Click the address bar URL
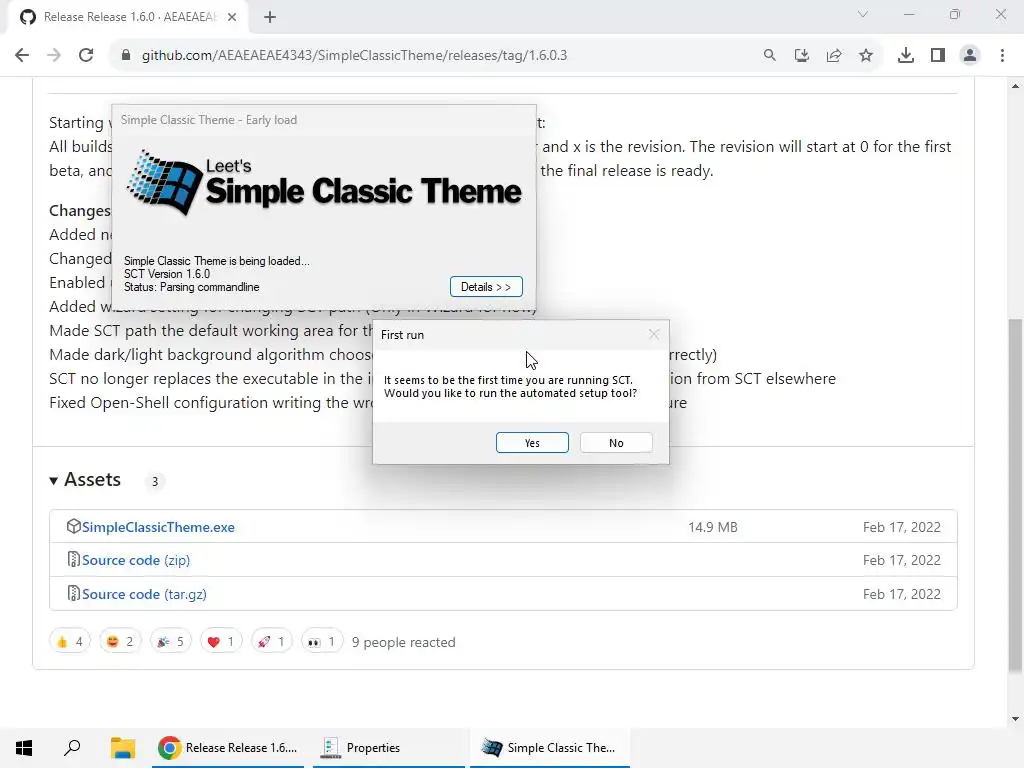Viewport: 1024px width, 768px height. coord(355,56)
